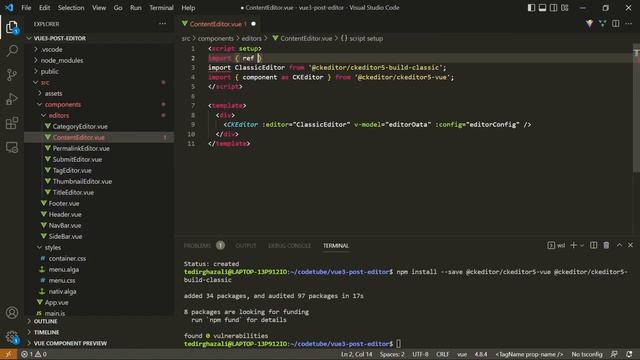Toggle secondary side bar visibility
Viewport: 640px width, 360px height.
pyautogui.click(x=553, y=8)
